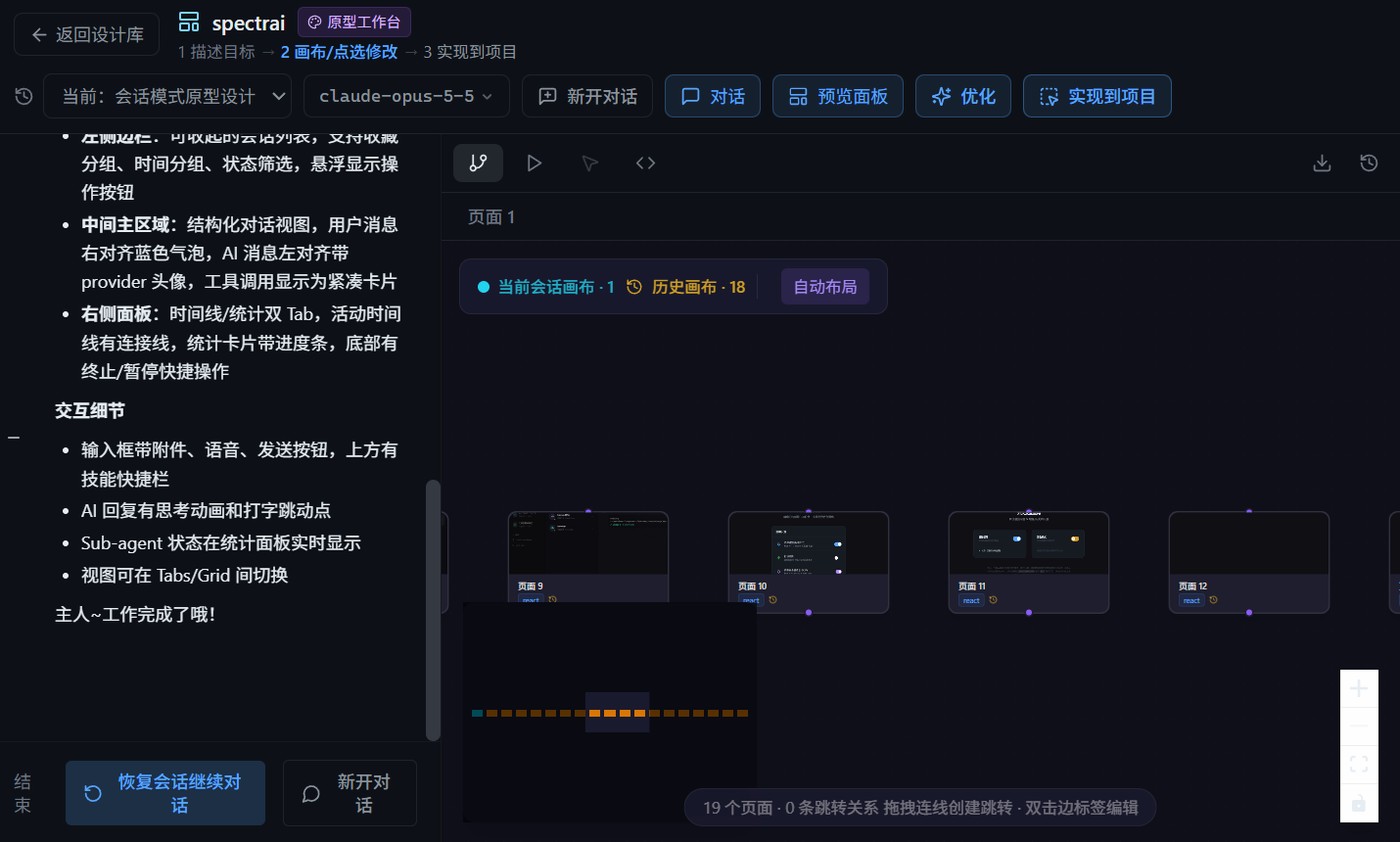Click 实现到项目 toolbar button

click(x=1097, y=96)
